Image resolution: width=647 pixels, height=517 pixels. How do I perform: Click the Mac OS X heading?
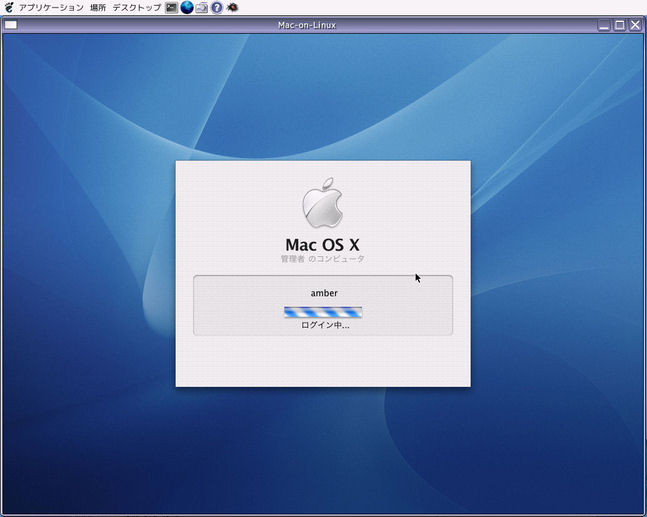click(x=323, y=245)
